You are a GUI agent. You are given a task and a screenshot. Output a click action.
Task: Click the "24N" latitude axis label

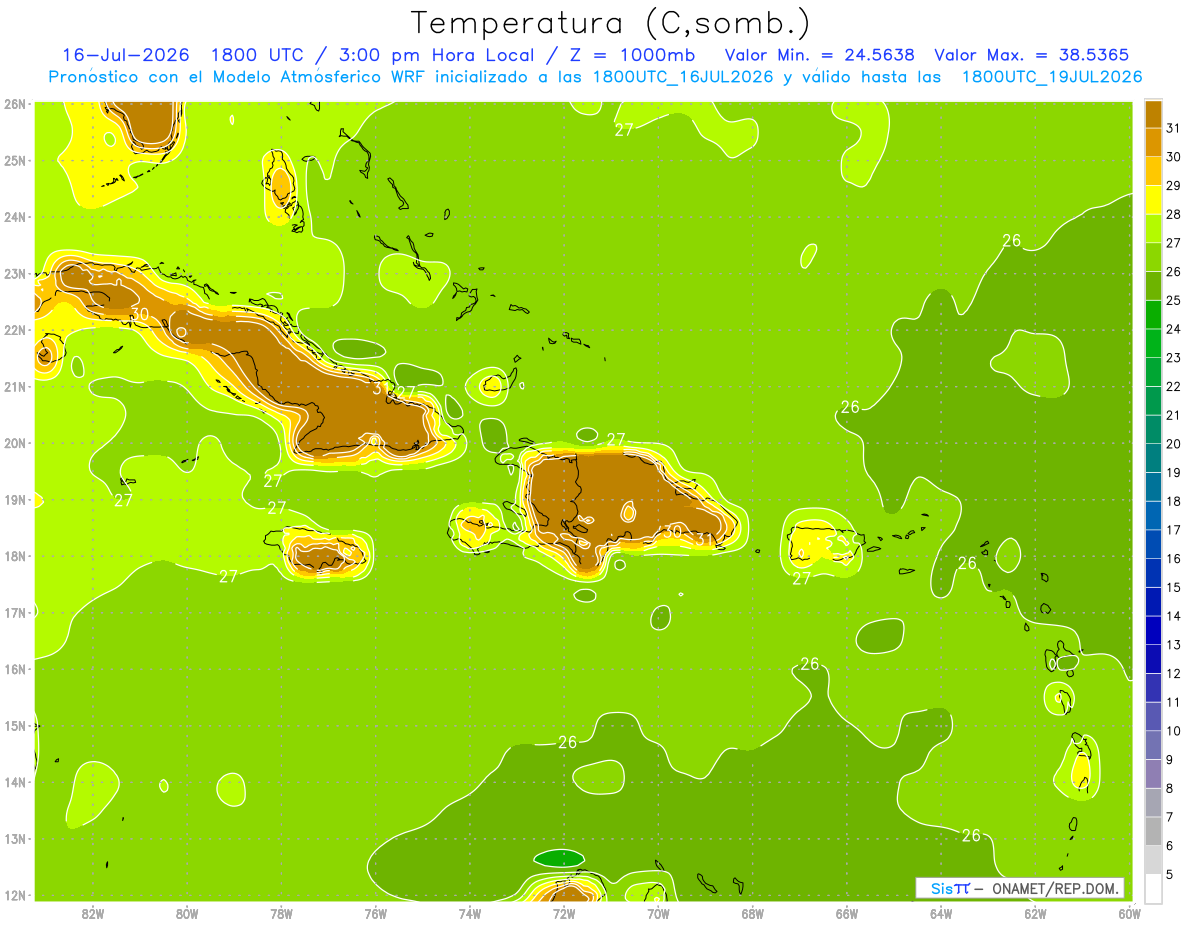click(14, 217)
